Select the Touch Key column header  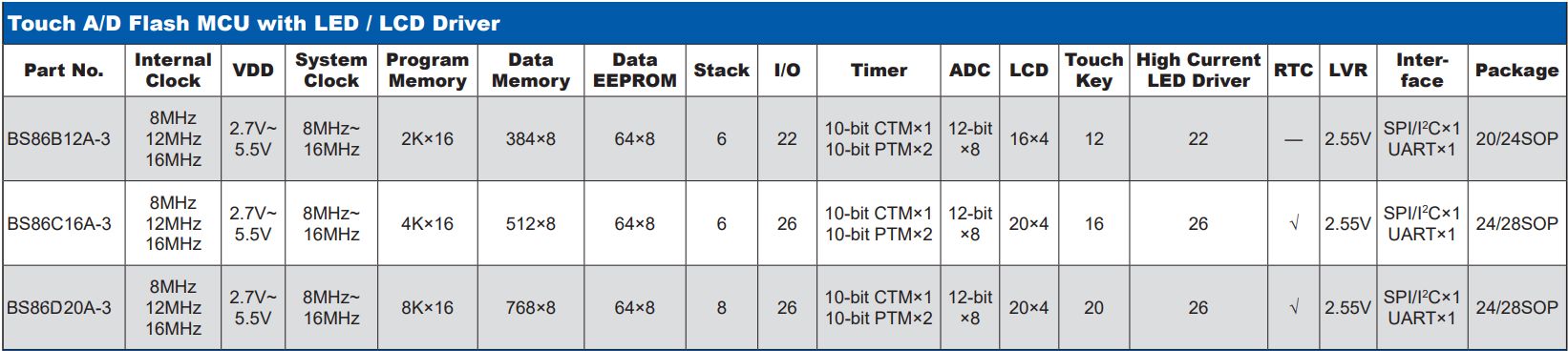pos(1093,71)
